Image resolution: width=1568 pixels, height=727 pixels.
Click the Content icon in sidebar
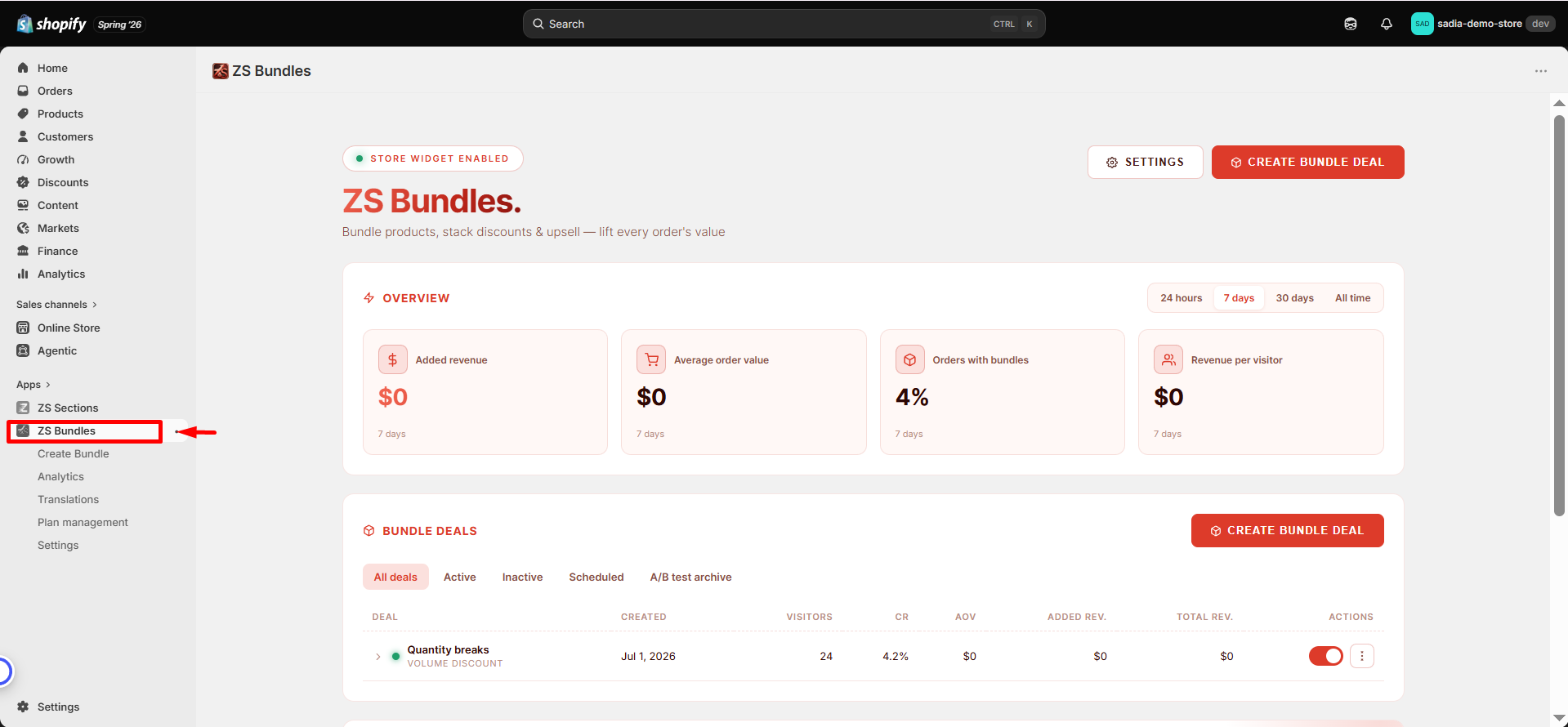[23, 205]
